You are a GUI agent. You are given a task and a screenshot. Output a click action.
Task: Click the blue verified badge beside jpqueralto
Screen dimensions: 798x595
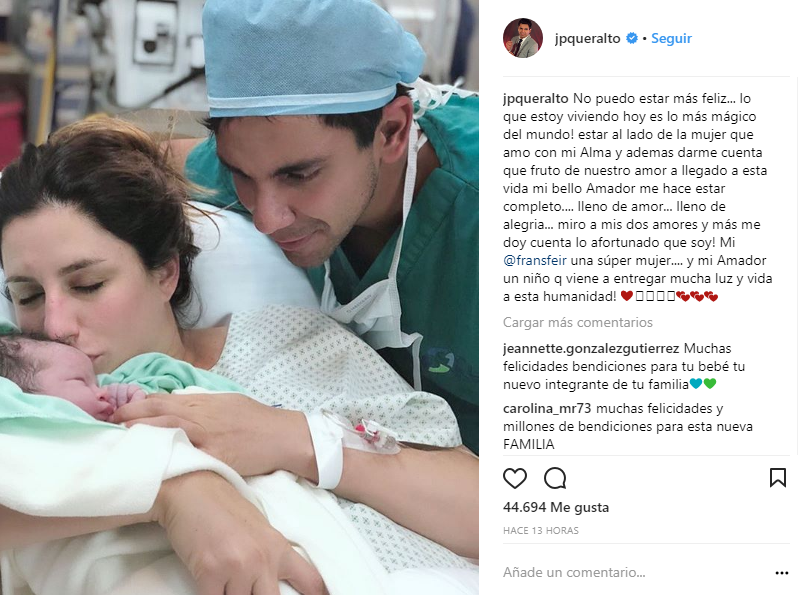(632, 38)
